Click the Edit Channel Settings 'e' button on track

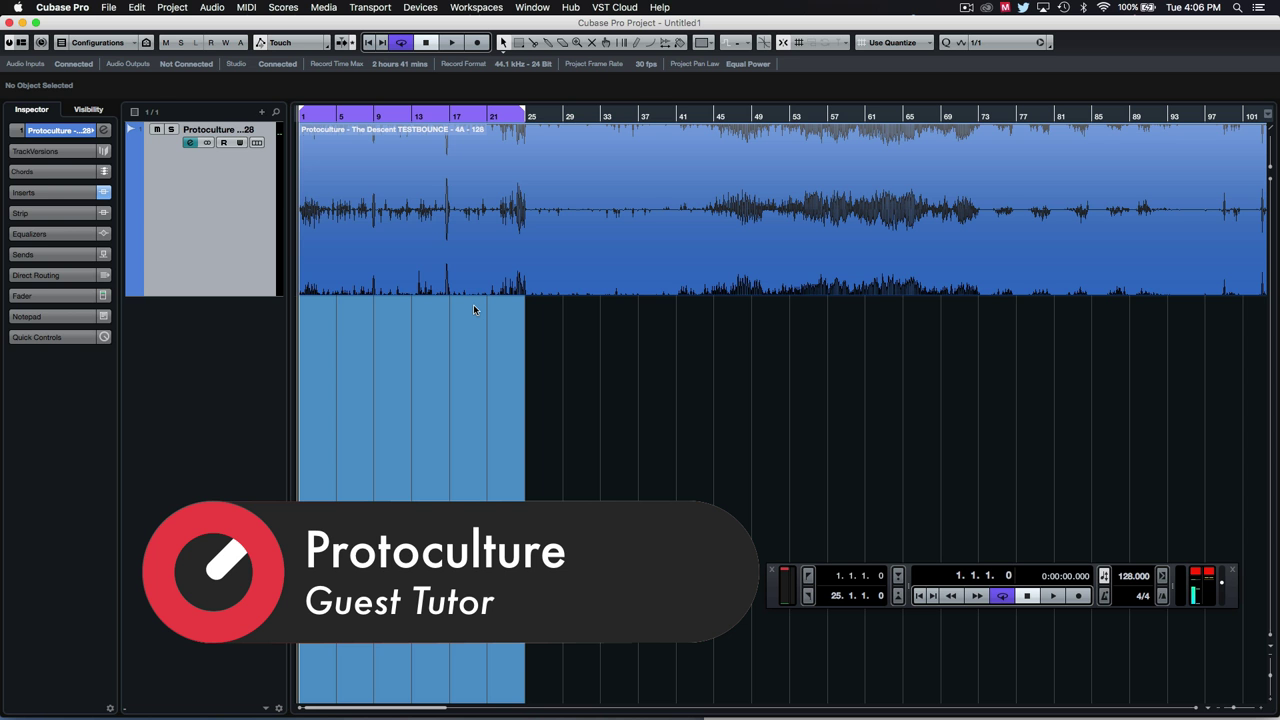click(190, 143)
